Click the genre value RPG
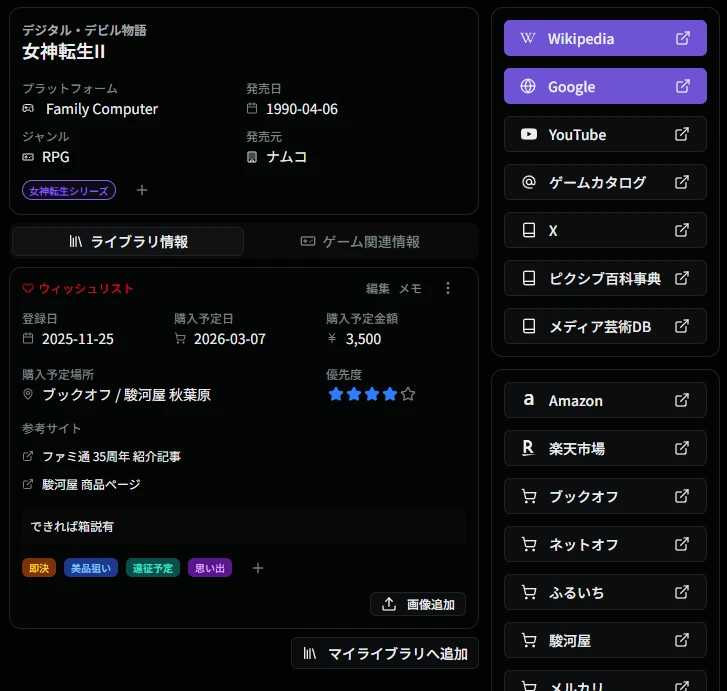 [56, 157]
